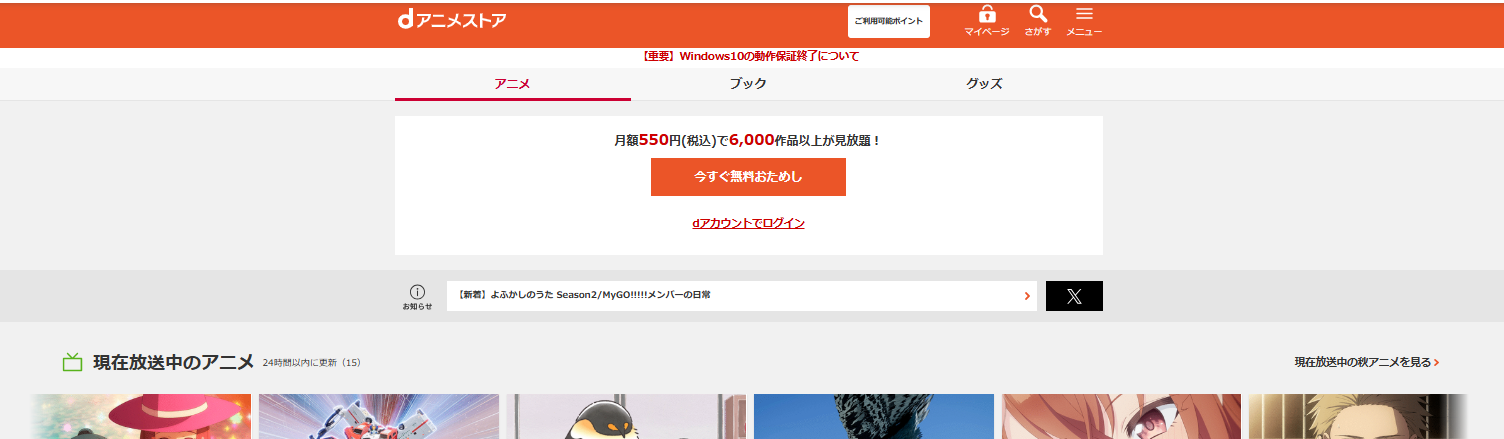Viewport: 1504px width, 439px height.
Task: Click the dアニメストア logo
Action: [x=451, y=20]
